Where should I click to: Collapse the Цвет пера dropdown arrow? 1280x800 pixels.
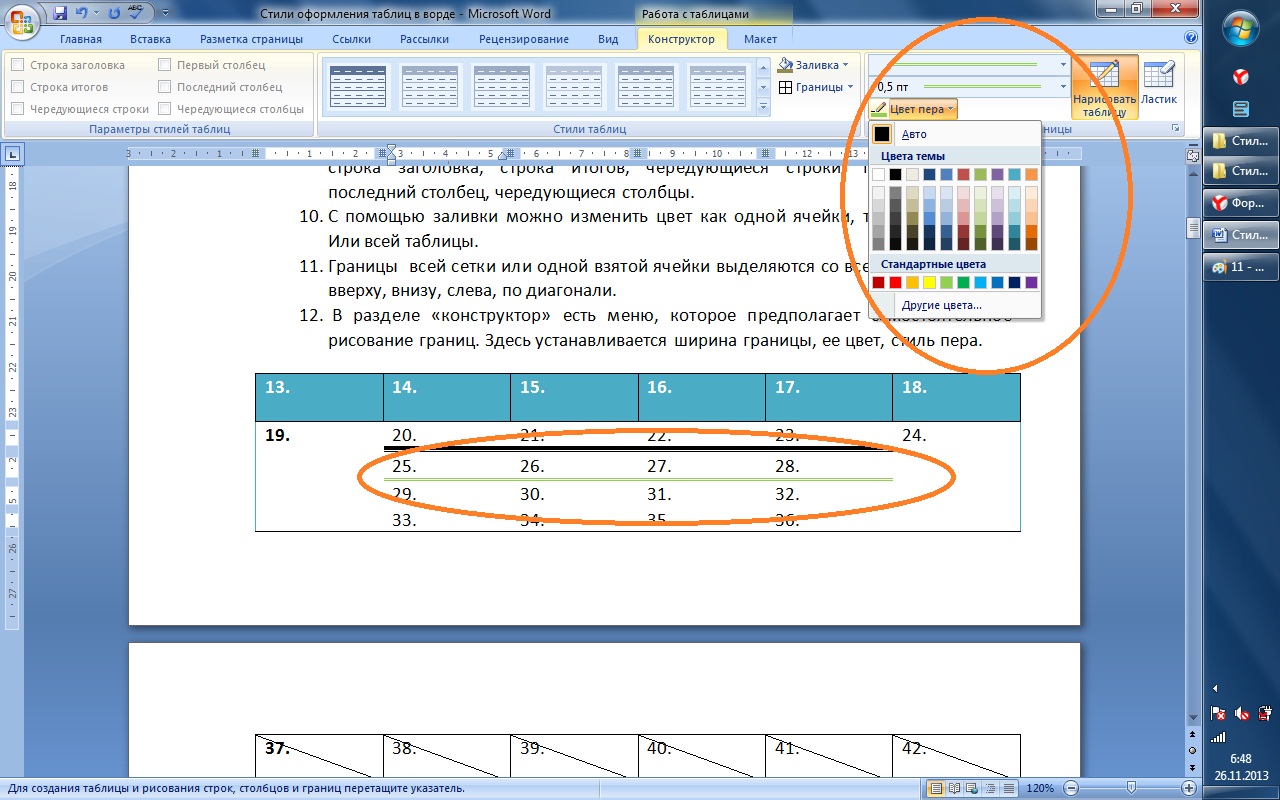click(x=951, y=109)
